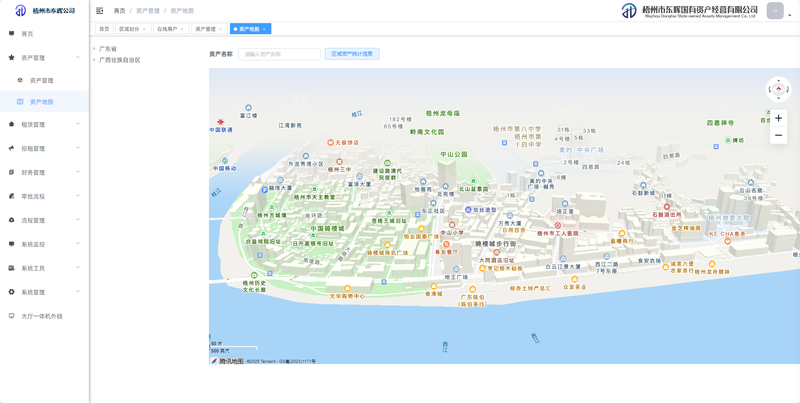The image size is (800, 403).
Task: Click the 招租管理 megaphone icon
Action: tap(11, 148)
